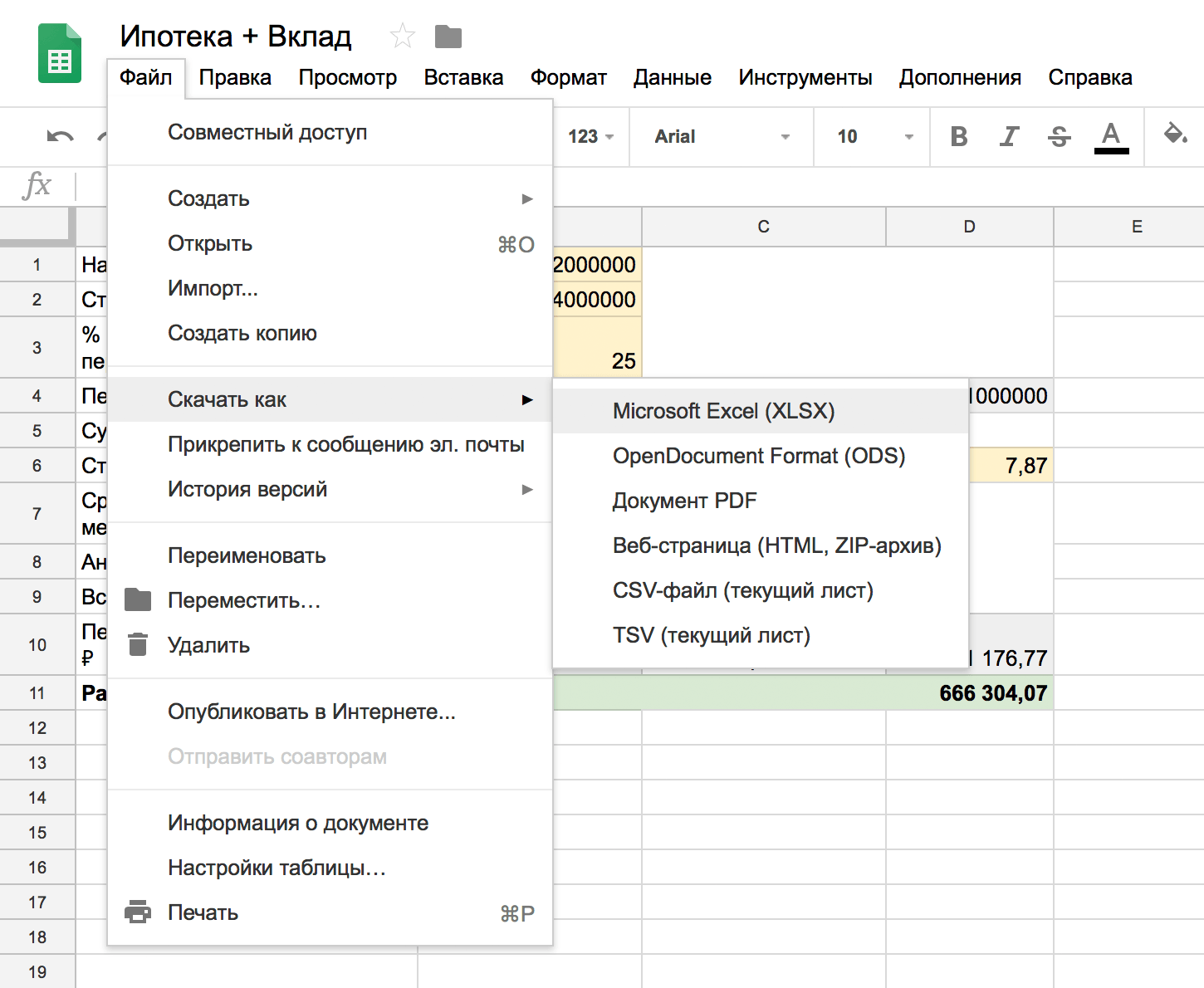Open Настройки таблицы... entry
Viewport: 1204px width, 988px height.
tap(330, 868)
